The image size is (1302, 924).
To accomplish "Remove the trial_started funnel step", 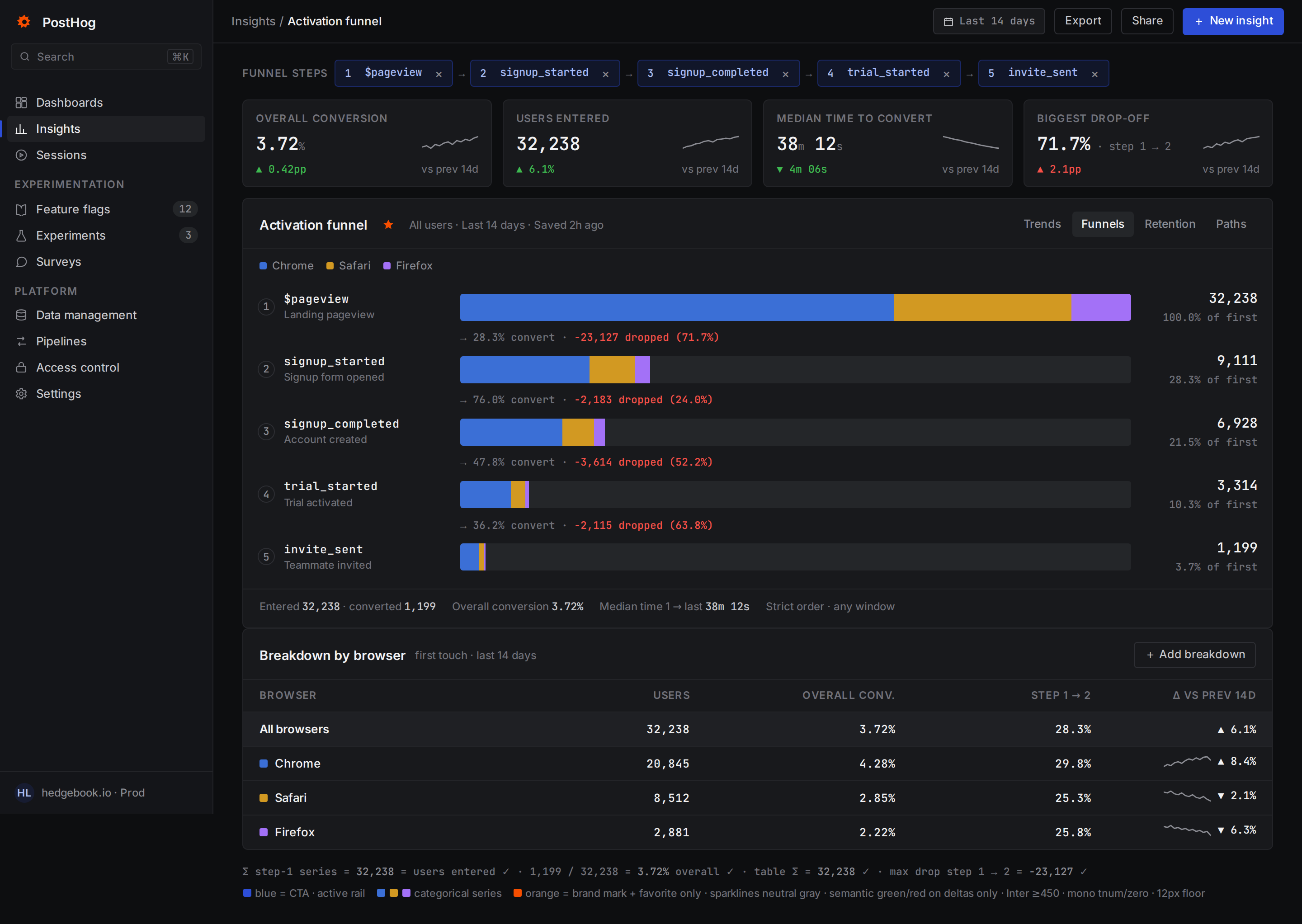I will (946, 74).
